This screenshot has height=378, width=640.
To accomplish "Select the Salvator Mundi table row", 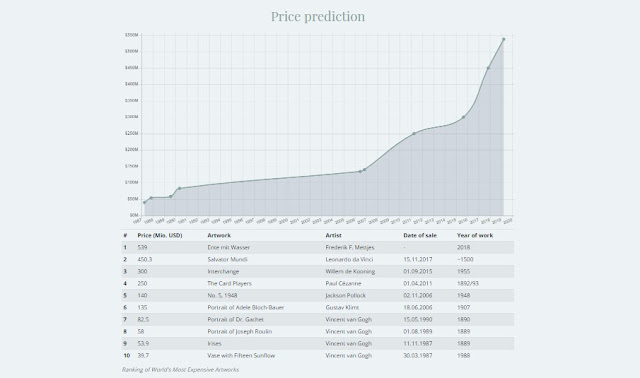I will 318,259.
